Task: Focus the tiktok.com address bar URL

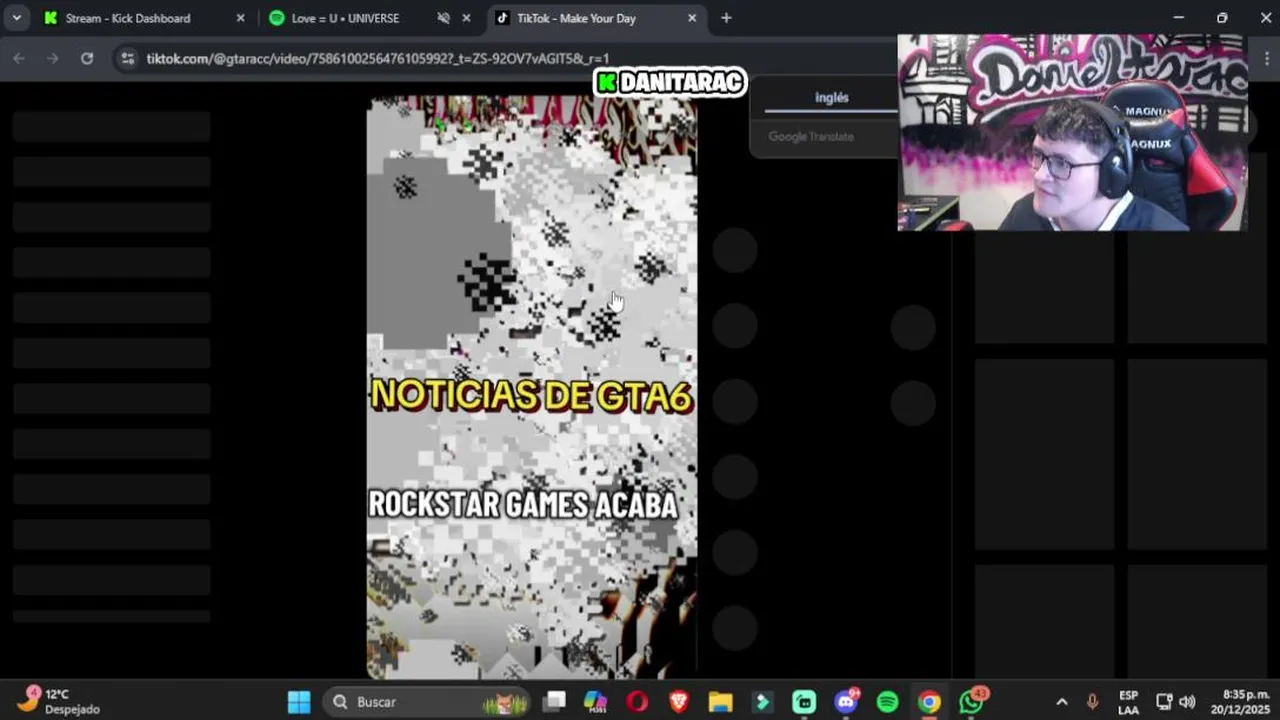Action: coord(378,59)
